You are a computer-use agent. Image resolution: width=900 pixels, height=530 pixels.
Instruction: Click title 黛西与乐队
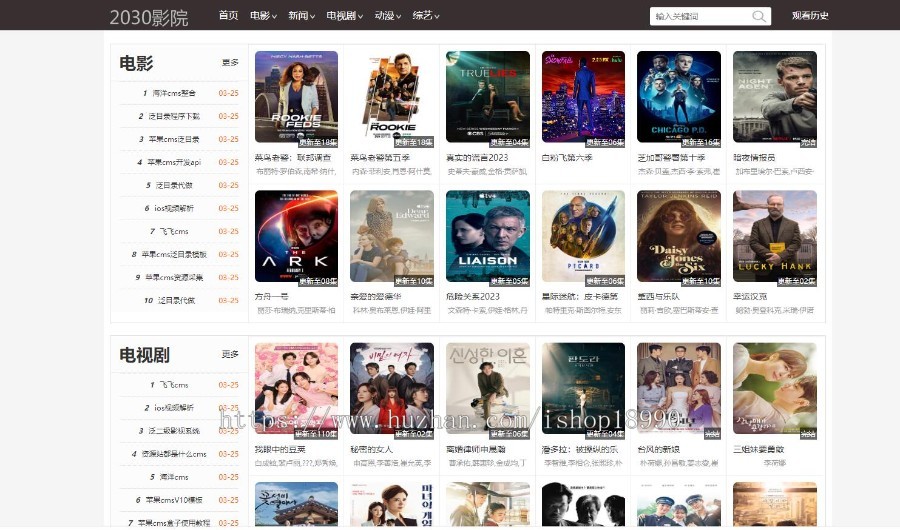(658, 297)
